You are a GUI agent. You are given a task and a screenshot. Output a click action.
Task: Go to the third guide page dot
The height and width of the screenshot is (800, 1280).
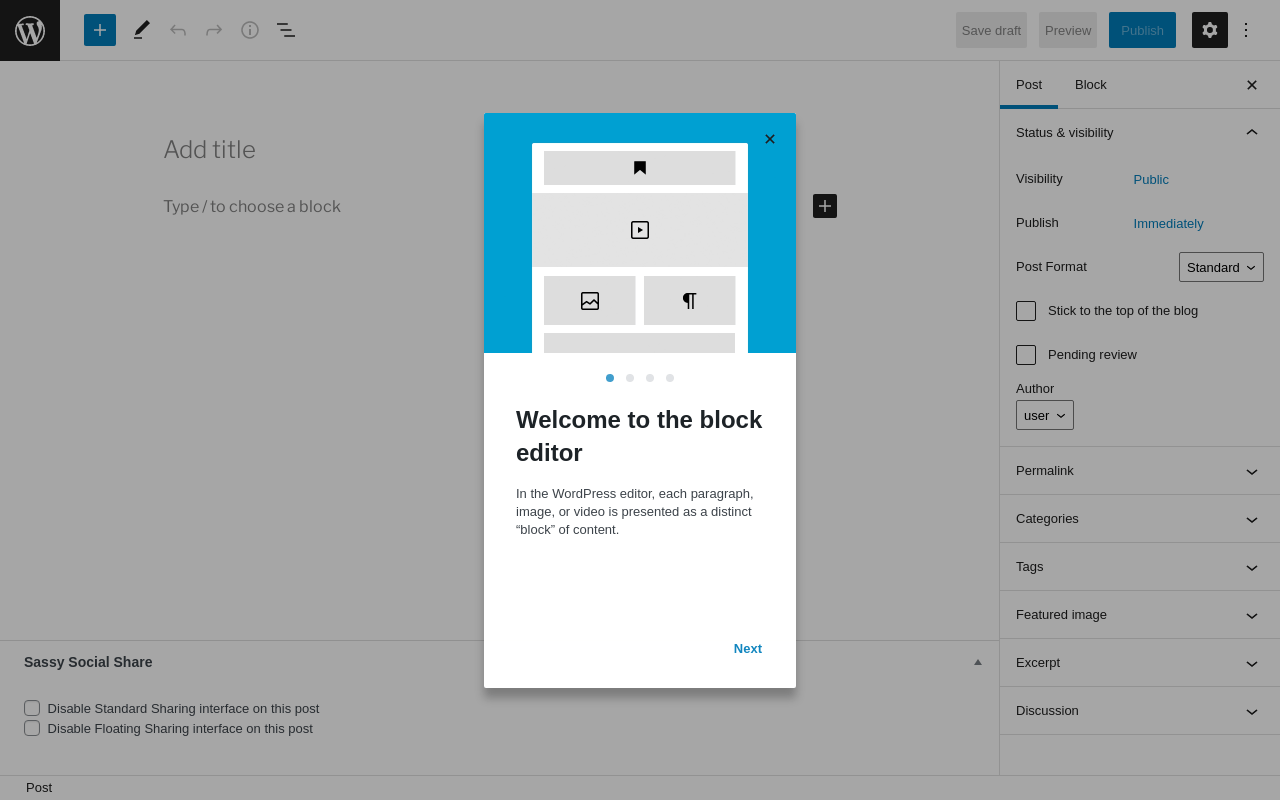tap(650, 378)
